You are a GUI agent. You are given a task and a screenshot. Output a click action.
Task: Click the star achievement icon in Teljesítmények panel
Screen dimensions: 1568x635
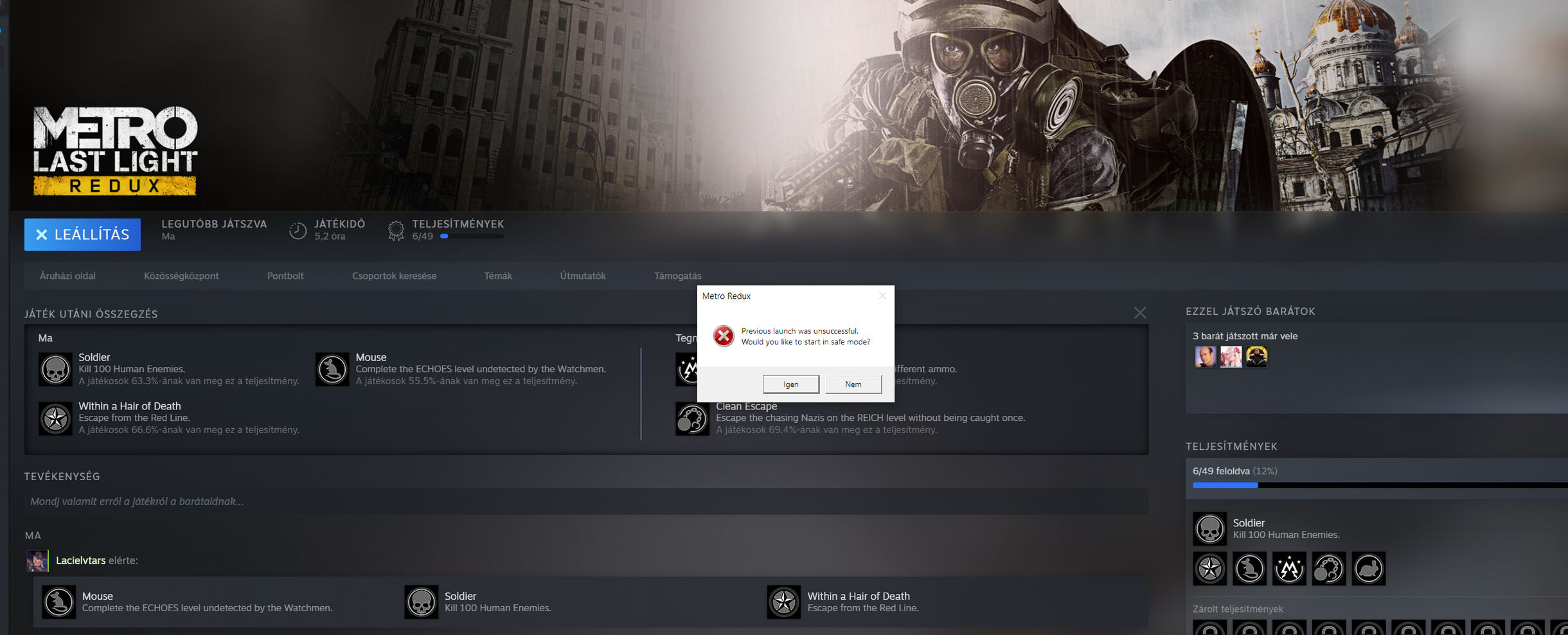click(1209, 569)
